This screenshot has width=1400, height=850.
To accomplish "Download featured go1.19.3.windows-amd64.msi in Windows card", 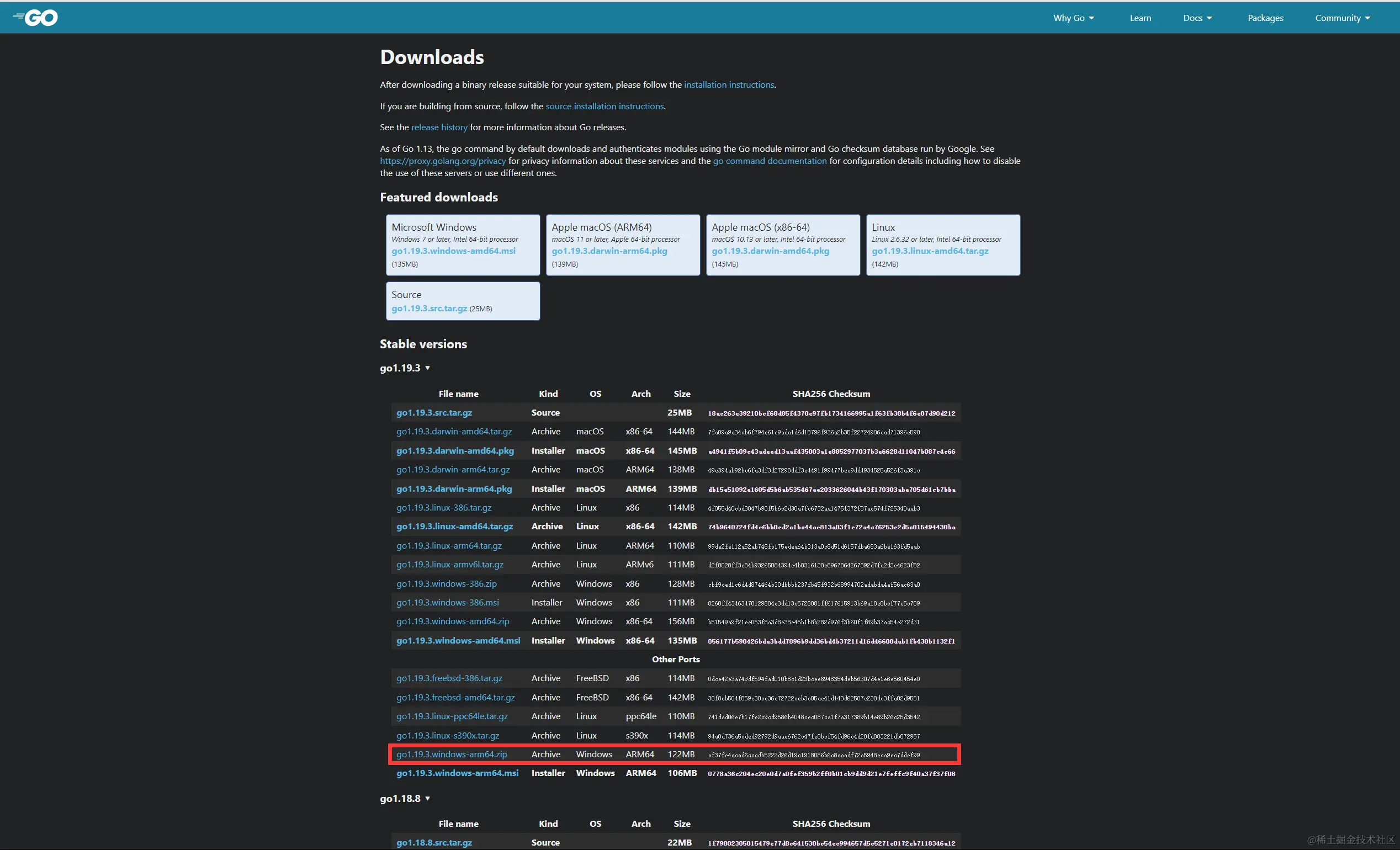I will (x=453, y=251).
